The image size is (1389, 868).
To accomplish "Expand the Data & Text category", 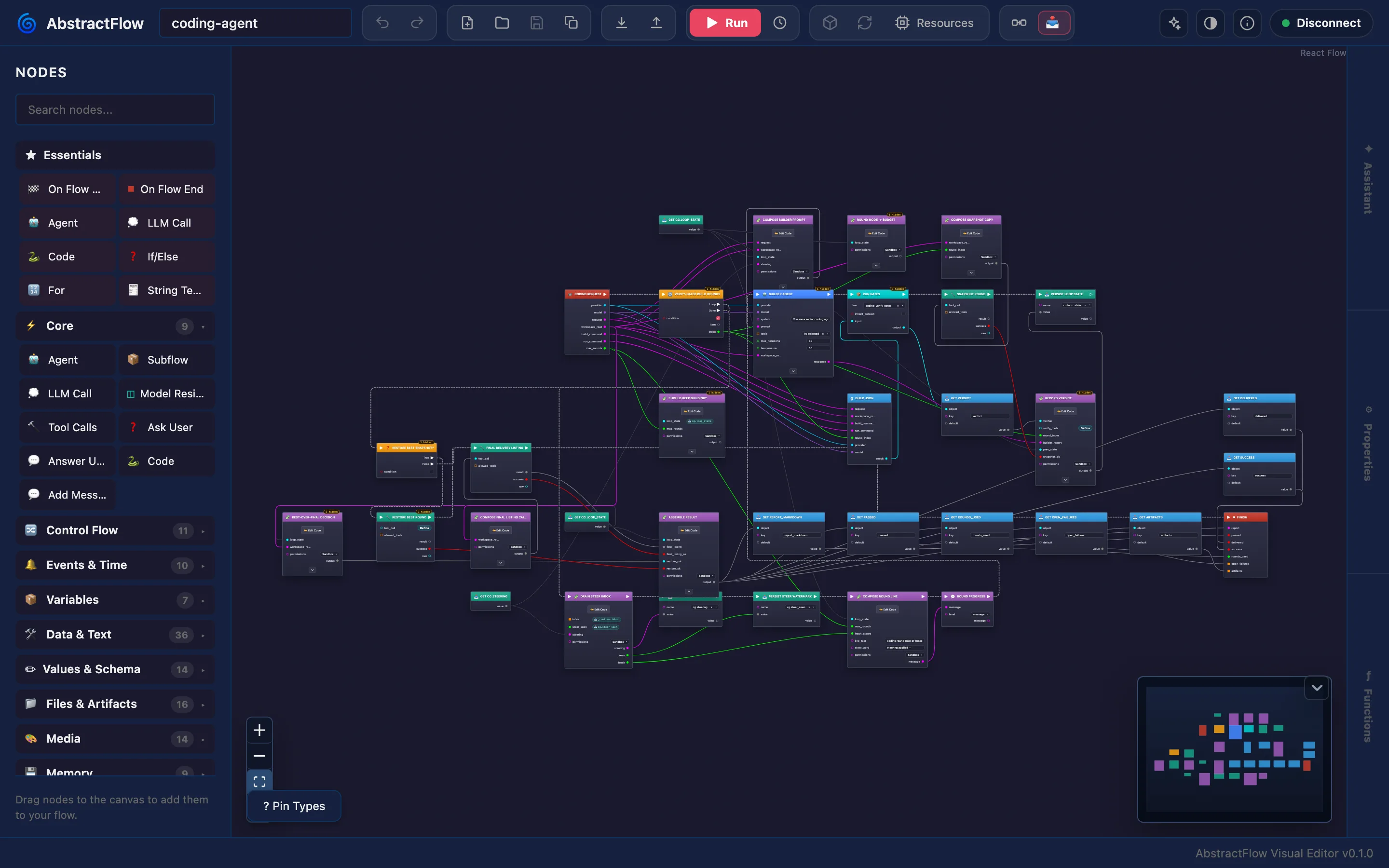I will pyautogui.click(x=115, y=634).
